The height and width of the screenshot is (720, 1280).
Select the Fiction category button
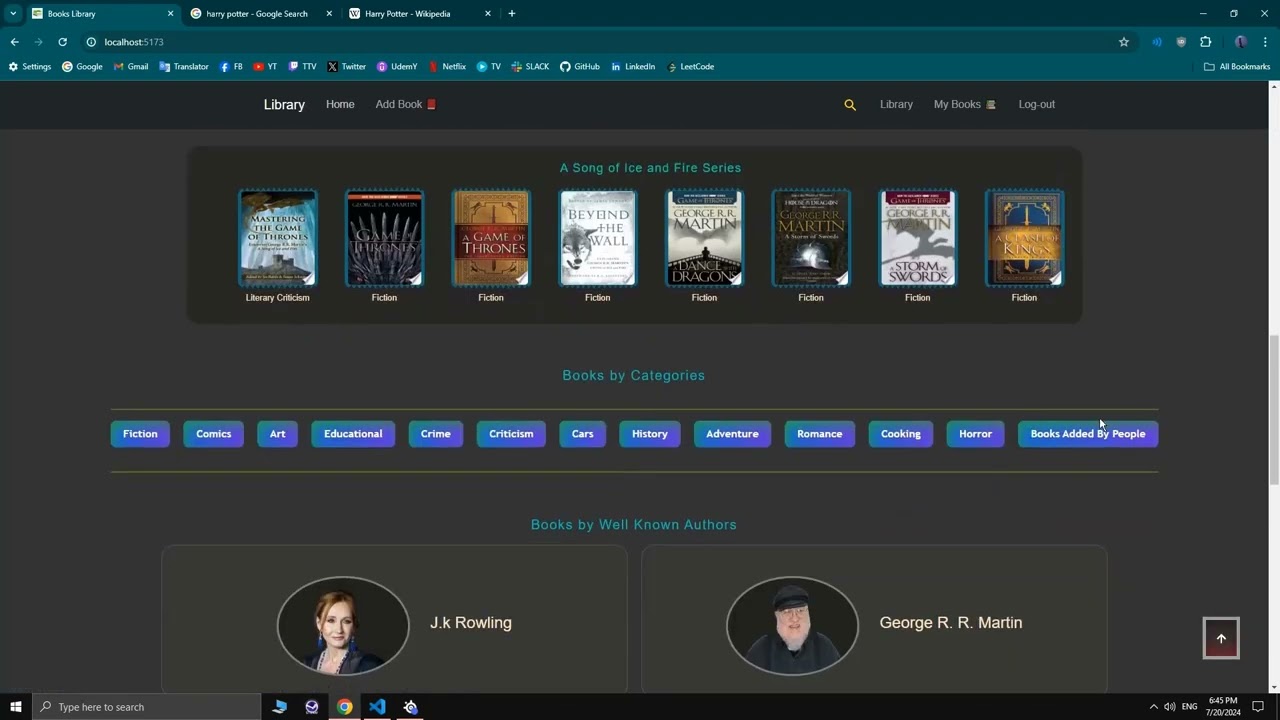140,434
